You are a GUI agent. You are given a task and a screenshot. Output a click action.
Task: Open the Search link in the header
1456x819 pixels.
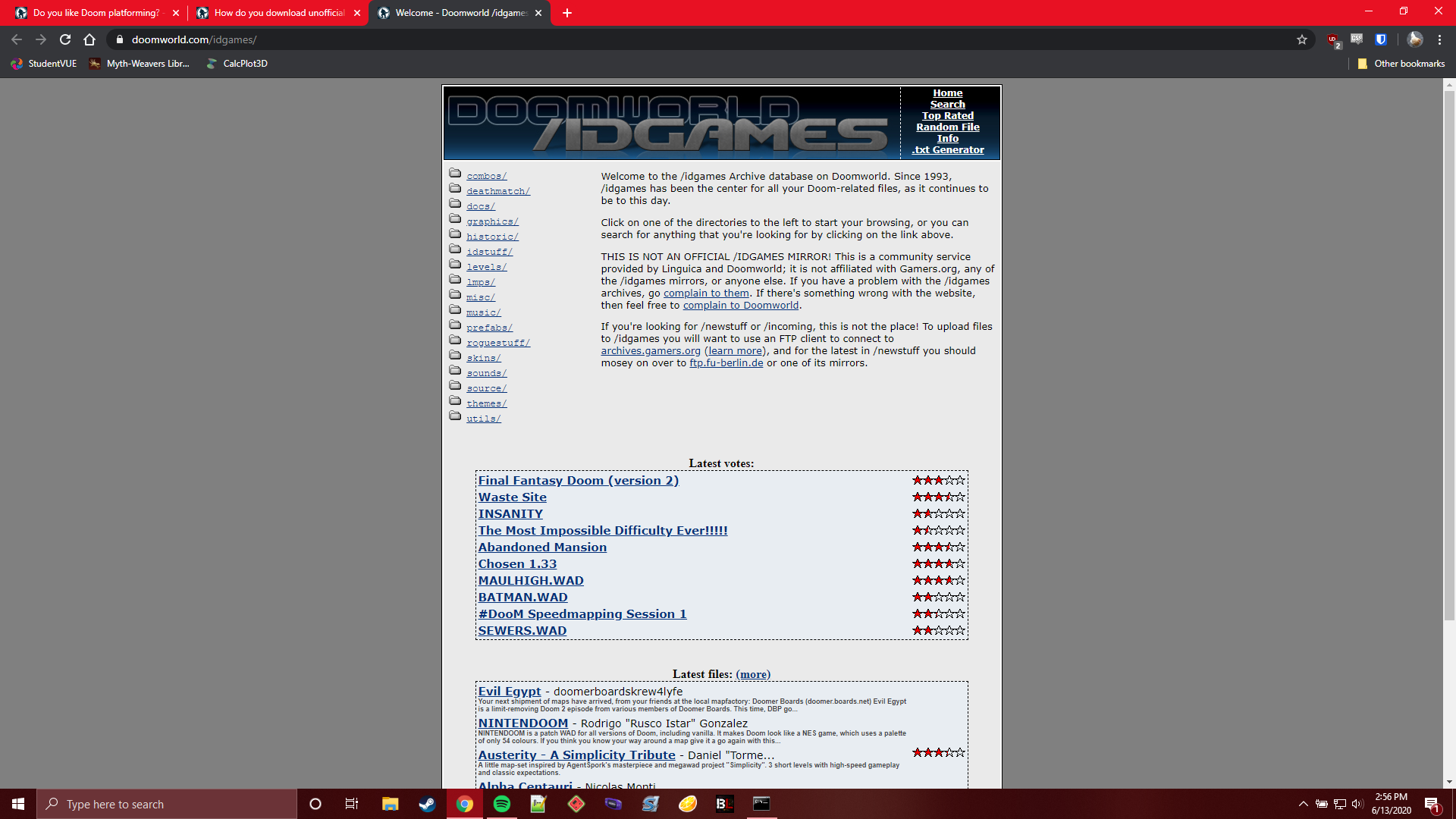coord(947,104)
